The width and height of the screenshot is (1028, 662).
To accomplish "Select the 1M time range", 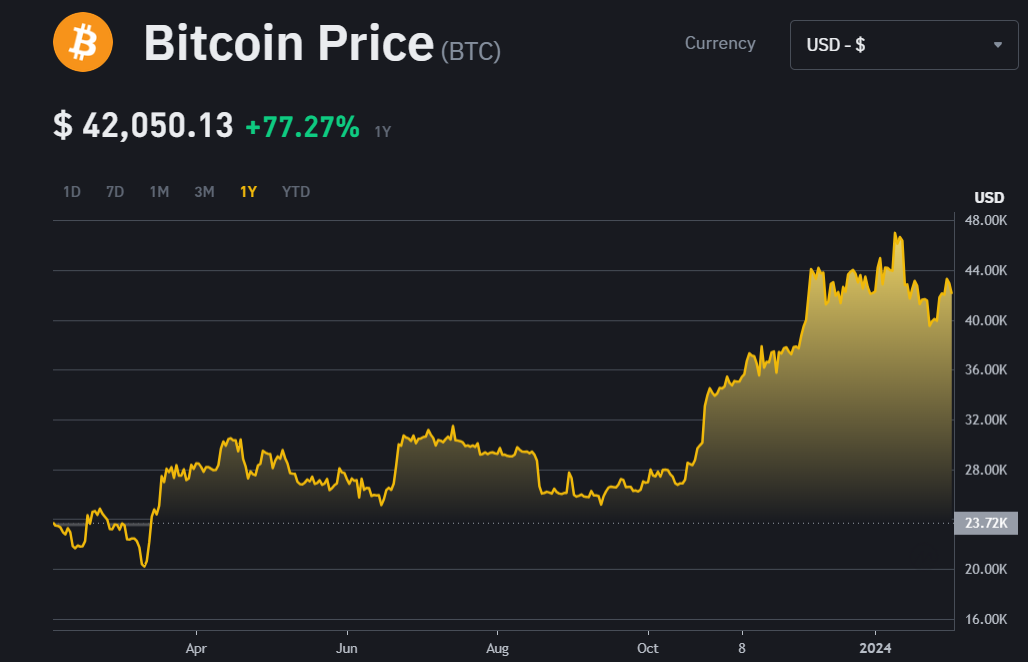I will pyautogui.click(x=159, y=192).
